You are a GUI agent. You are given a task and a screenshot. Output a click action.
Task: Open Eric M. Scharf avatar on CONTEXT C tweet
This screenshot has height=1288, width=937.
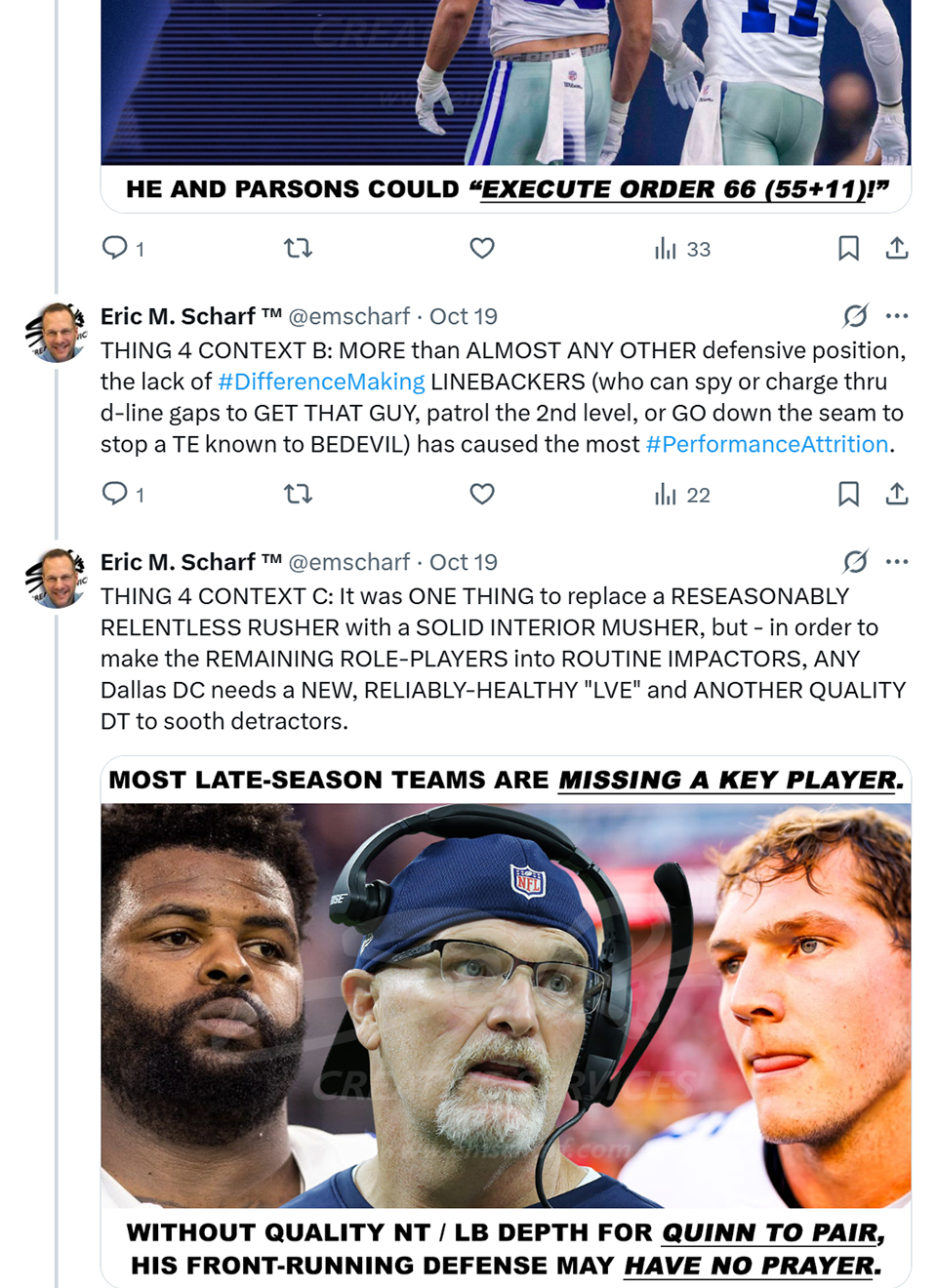[58, 578]
